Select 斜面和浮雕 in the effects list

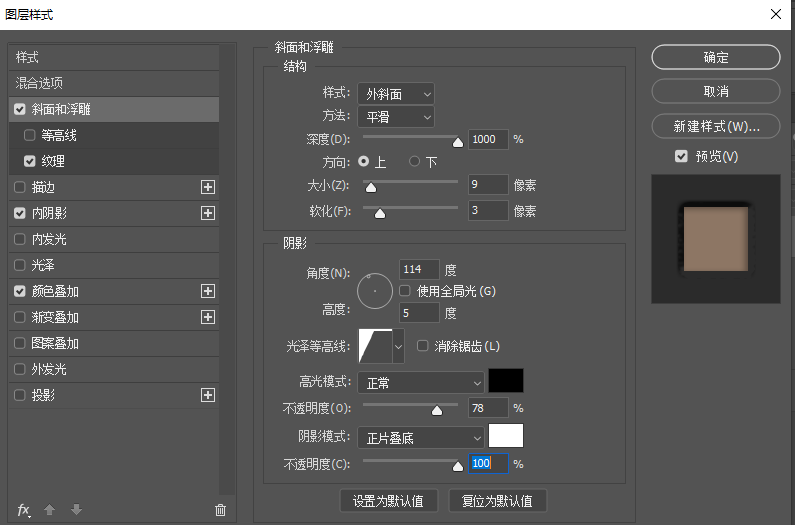pyautogui.click(x=114, y=109)
